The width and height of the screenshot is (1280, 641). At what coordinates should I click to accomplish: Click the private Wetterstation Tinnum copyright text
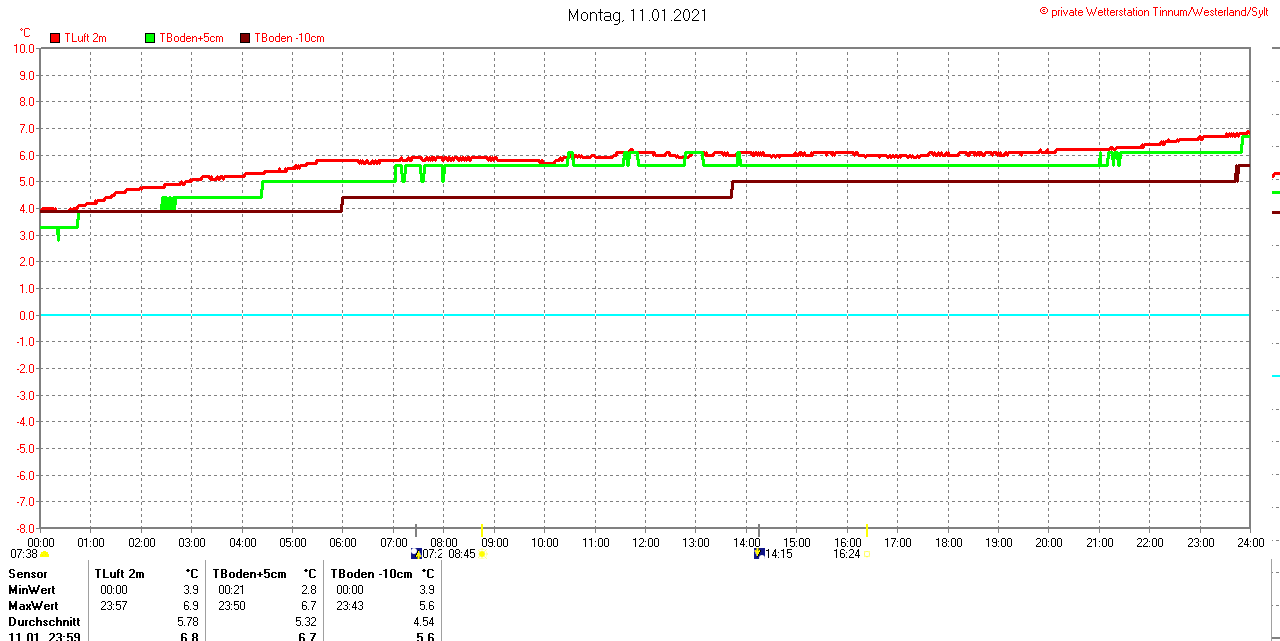pyautogui.click(x=1158, y=11)
